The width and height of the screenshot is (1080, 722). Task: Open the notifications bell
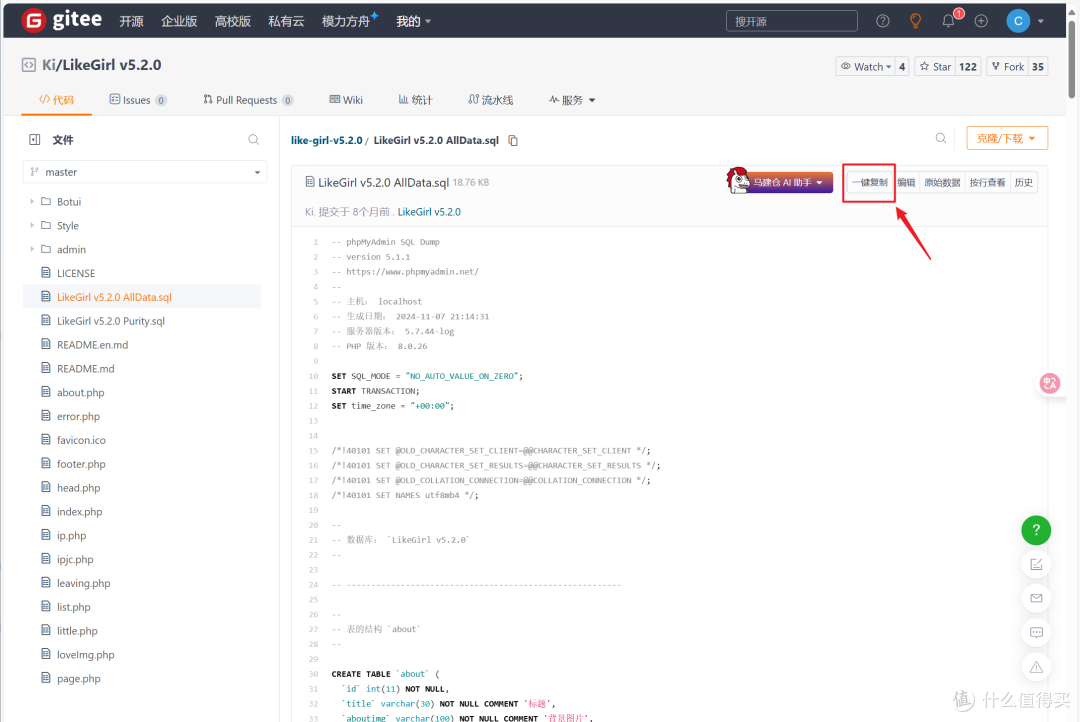click(x=948, y=21)
